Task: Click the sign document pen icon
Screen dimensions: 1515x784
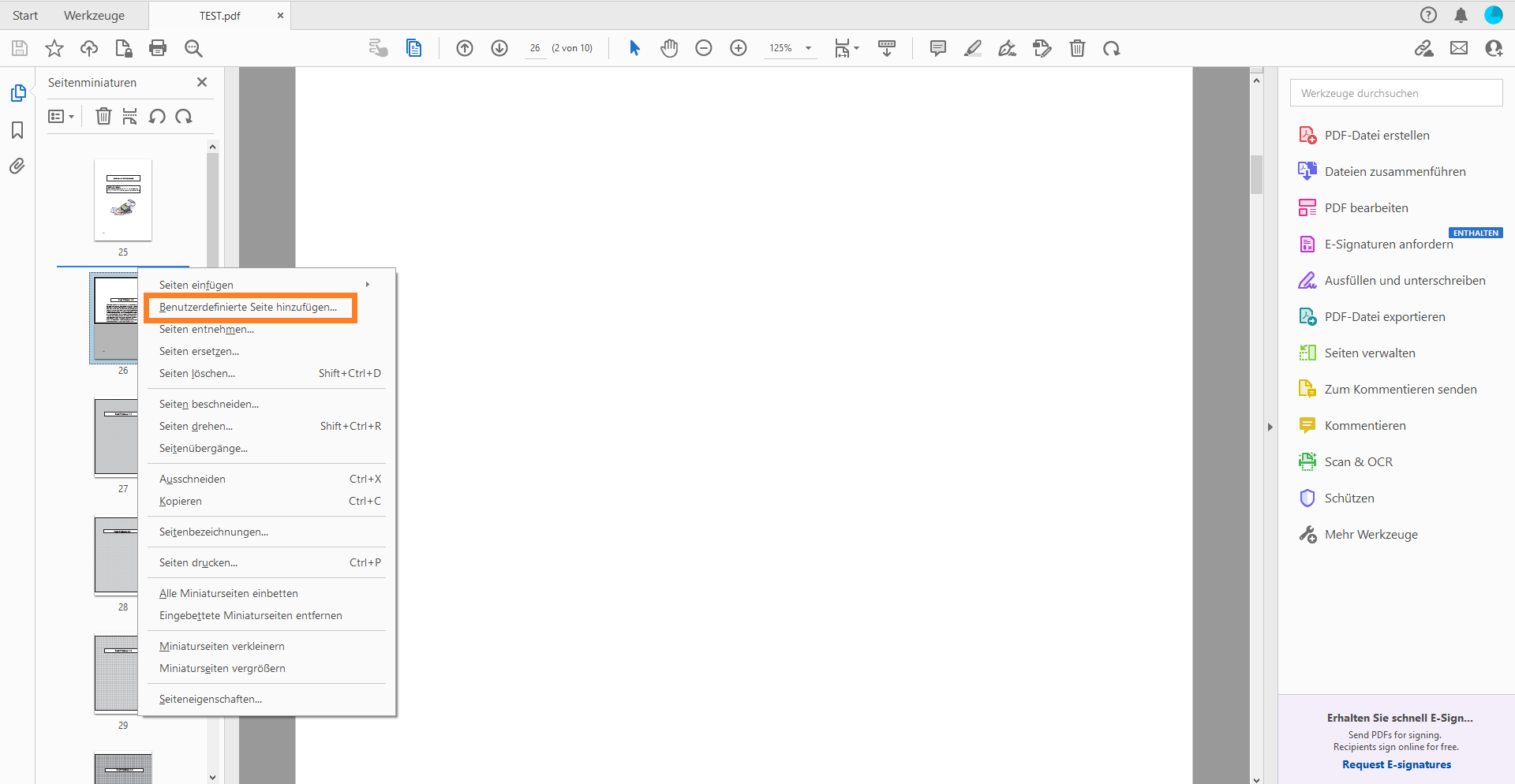Action: point(1008,48)
